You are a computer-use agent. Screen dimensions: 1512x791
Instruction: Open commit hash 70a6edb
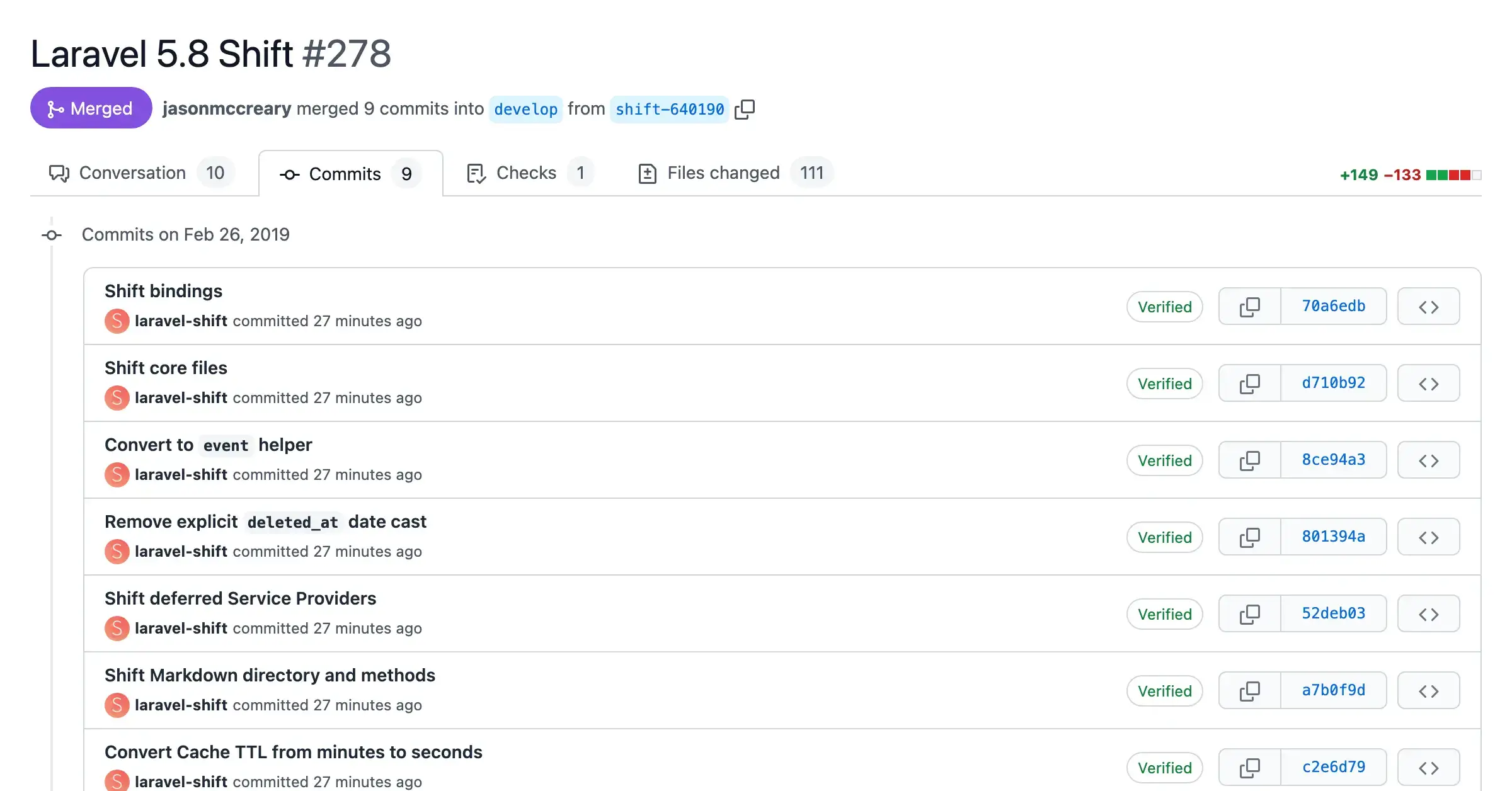pos(1334,307)
